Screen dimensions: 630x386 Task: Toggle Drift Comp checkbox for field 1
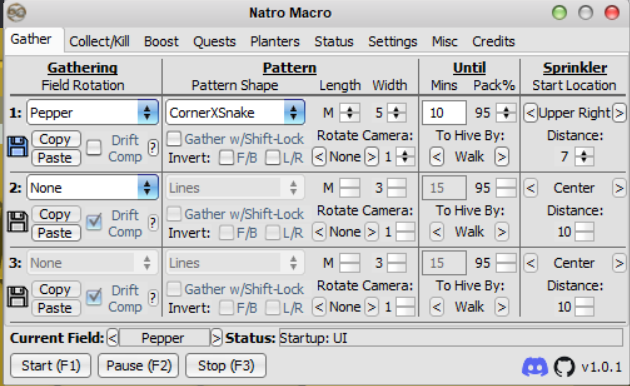(x=94, y=147)
